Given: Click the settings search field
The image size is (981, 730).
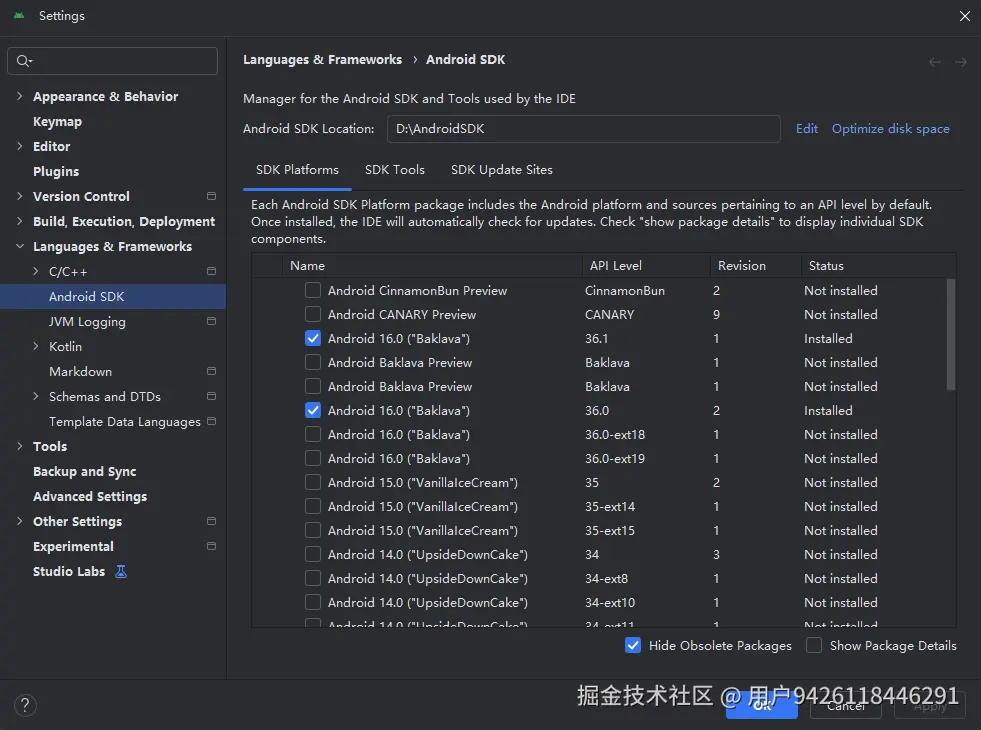Looking at the screenshot, I should pyautogui.click(x=113, y=61).
